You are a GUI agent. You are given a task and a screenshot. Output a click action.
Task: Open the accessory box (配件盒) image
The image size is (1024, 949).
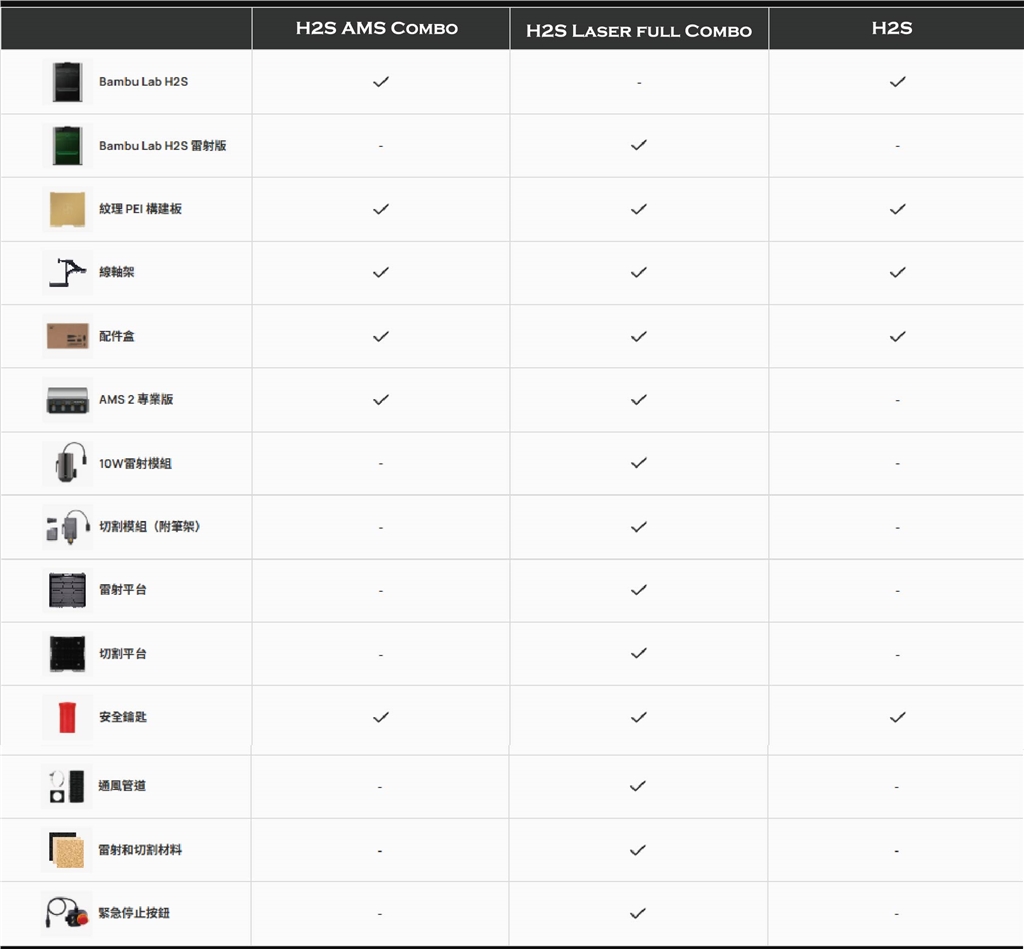pyautogui.click(x=67, y=336)
